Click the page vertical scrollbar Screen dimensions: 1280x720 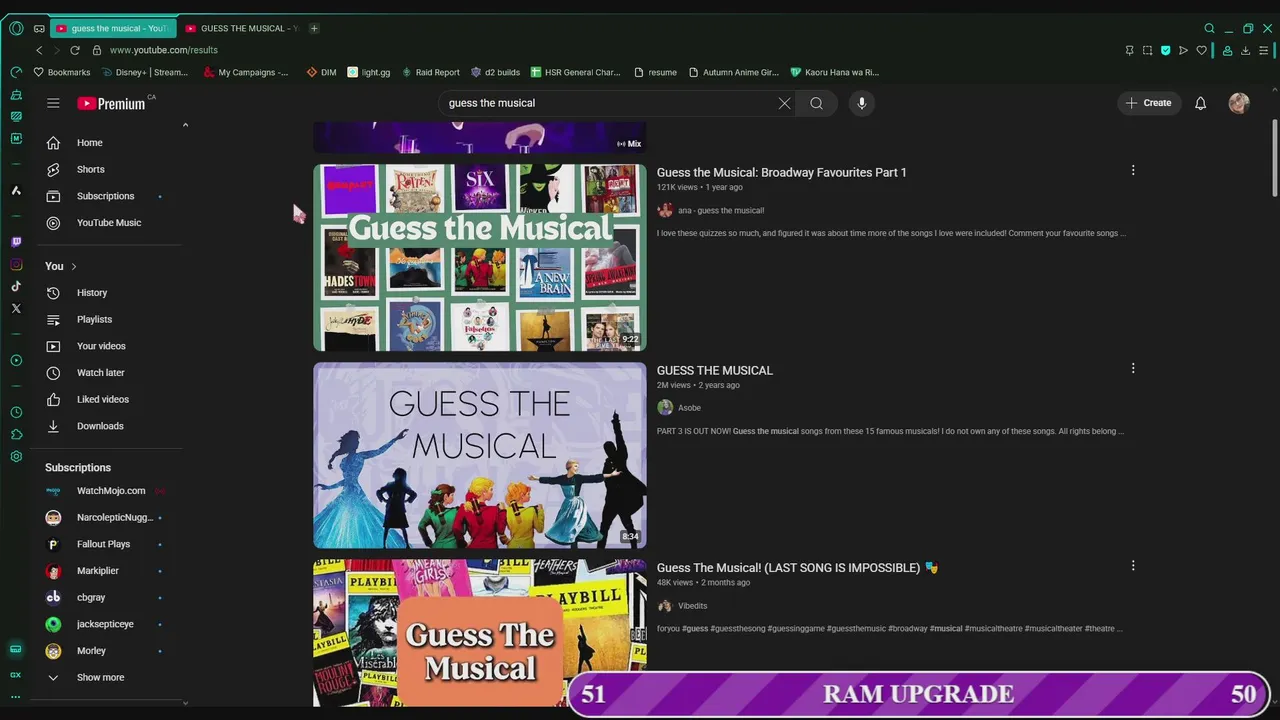click(x=1274, y=160)
